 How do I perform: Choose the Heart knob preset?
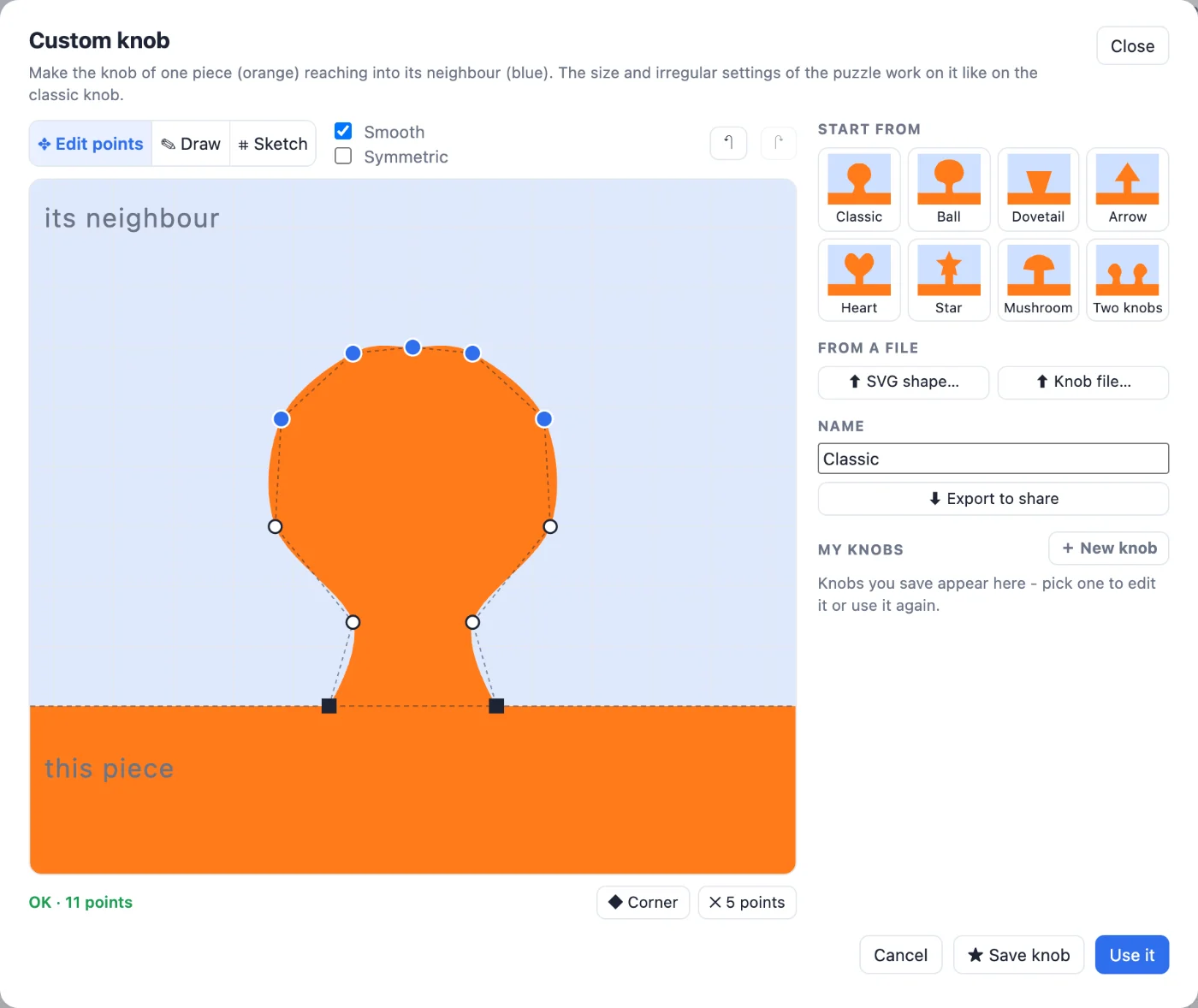(x=859, y=280)
